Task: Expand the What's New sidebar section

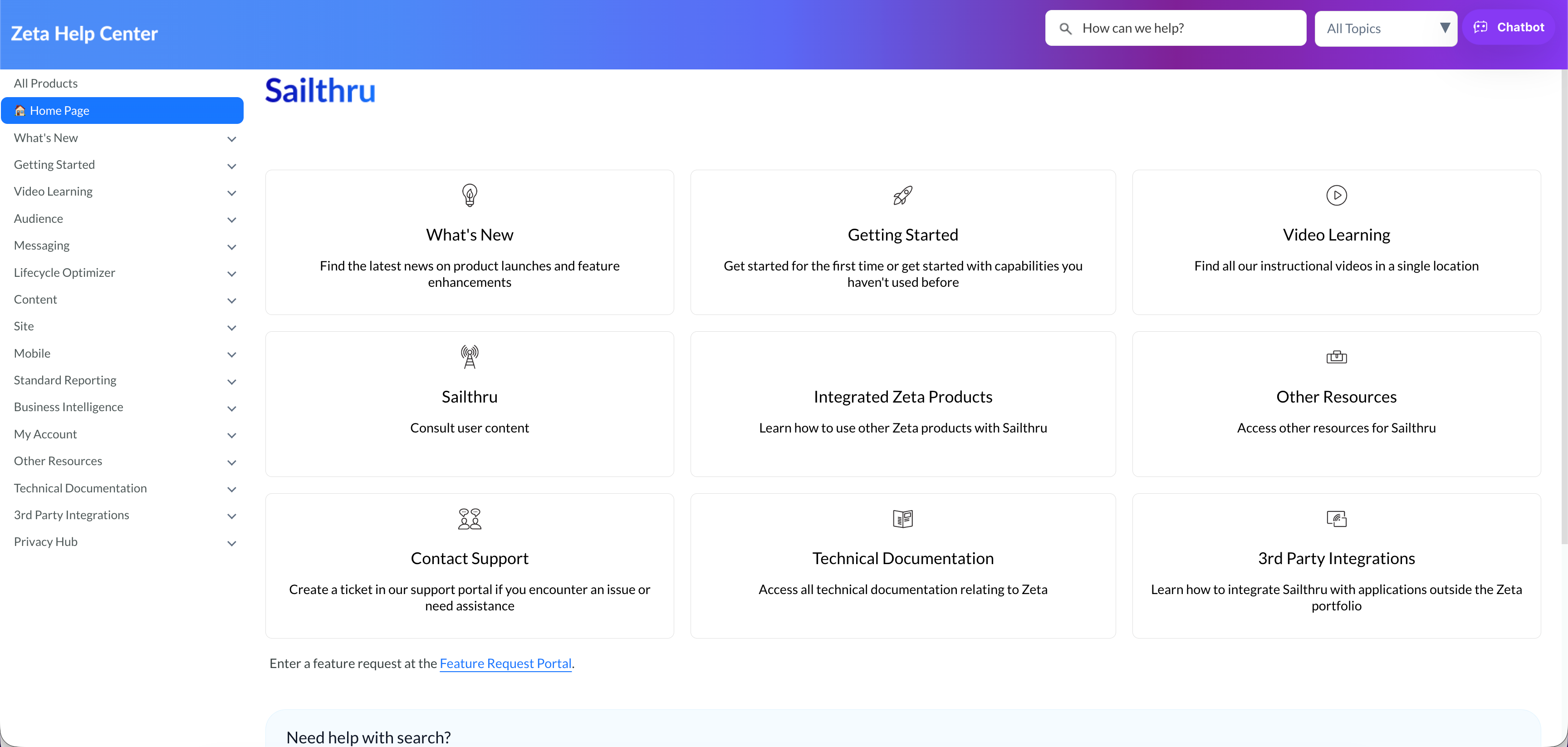Action: click(x=231, y=139)
